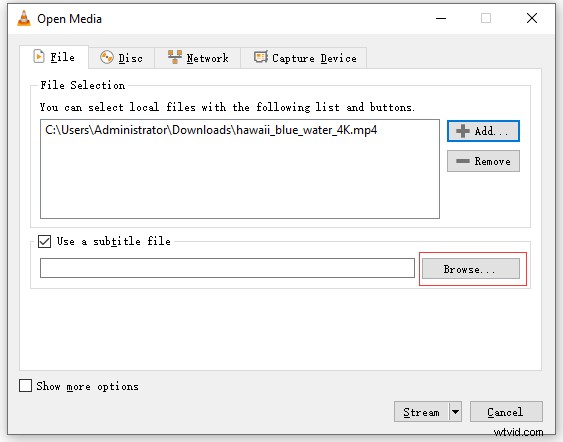The image size is (563, 442).
Task: Minimize the Open Media window
Action: [441, 18]
